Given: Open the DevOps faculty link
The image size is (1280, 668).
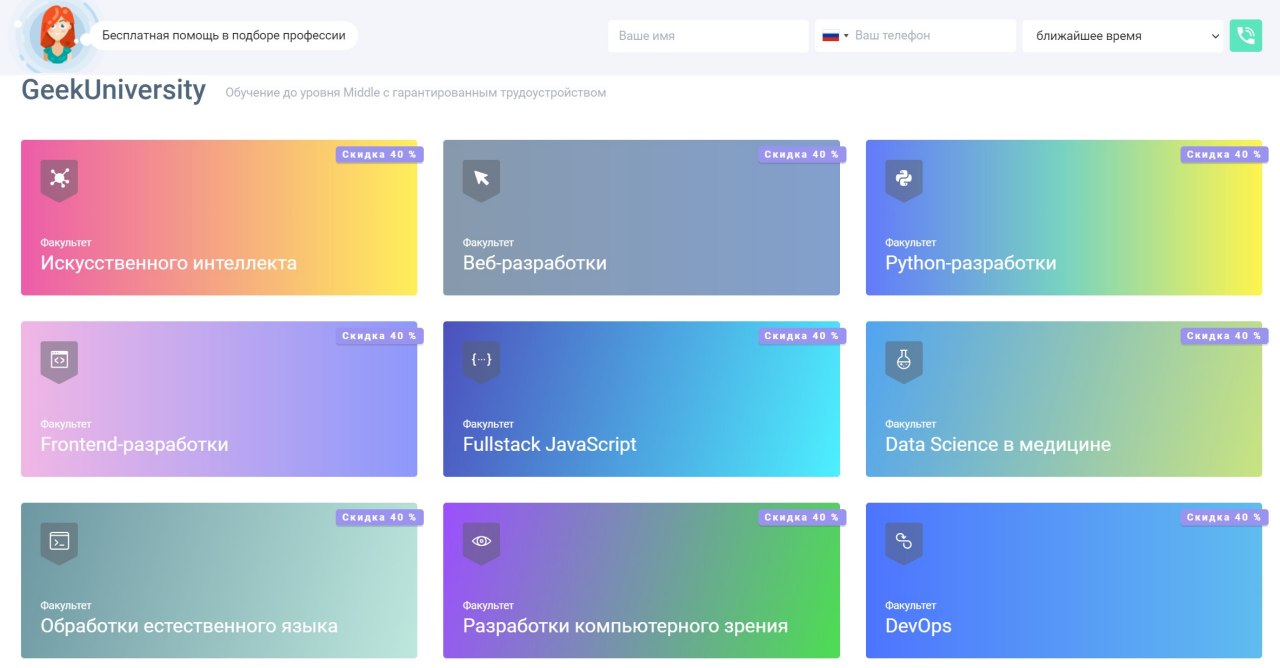Looking at the screenshot, I should point(1064,581).
